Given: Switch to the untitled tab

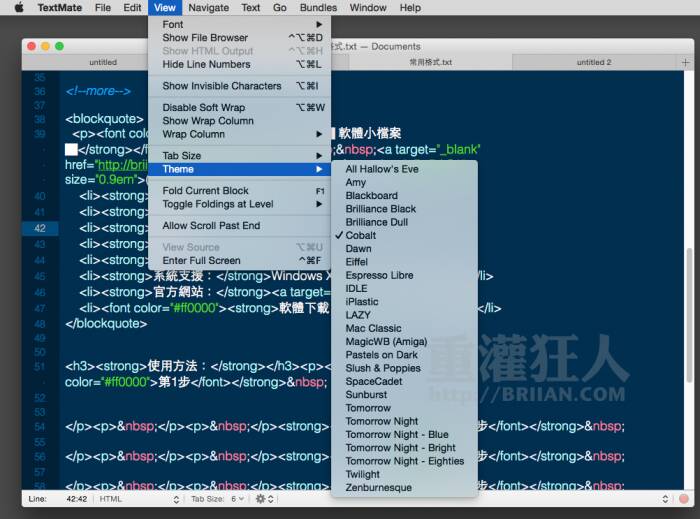Looking at the screenshot, I should [x=103, y=62].
